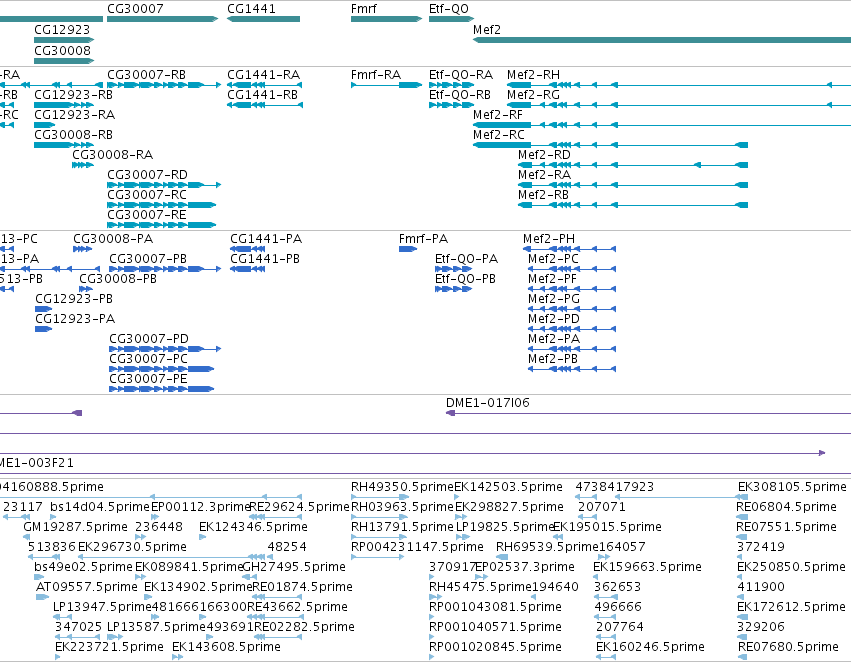Select transcript Mef2-RD
Screen dimensions: 851x662
pos(544,155)
